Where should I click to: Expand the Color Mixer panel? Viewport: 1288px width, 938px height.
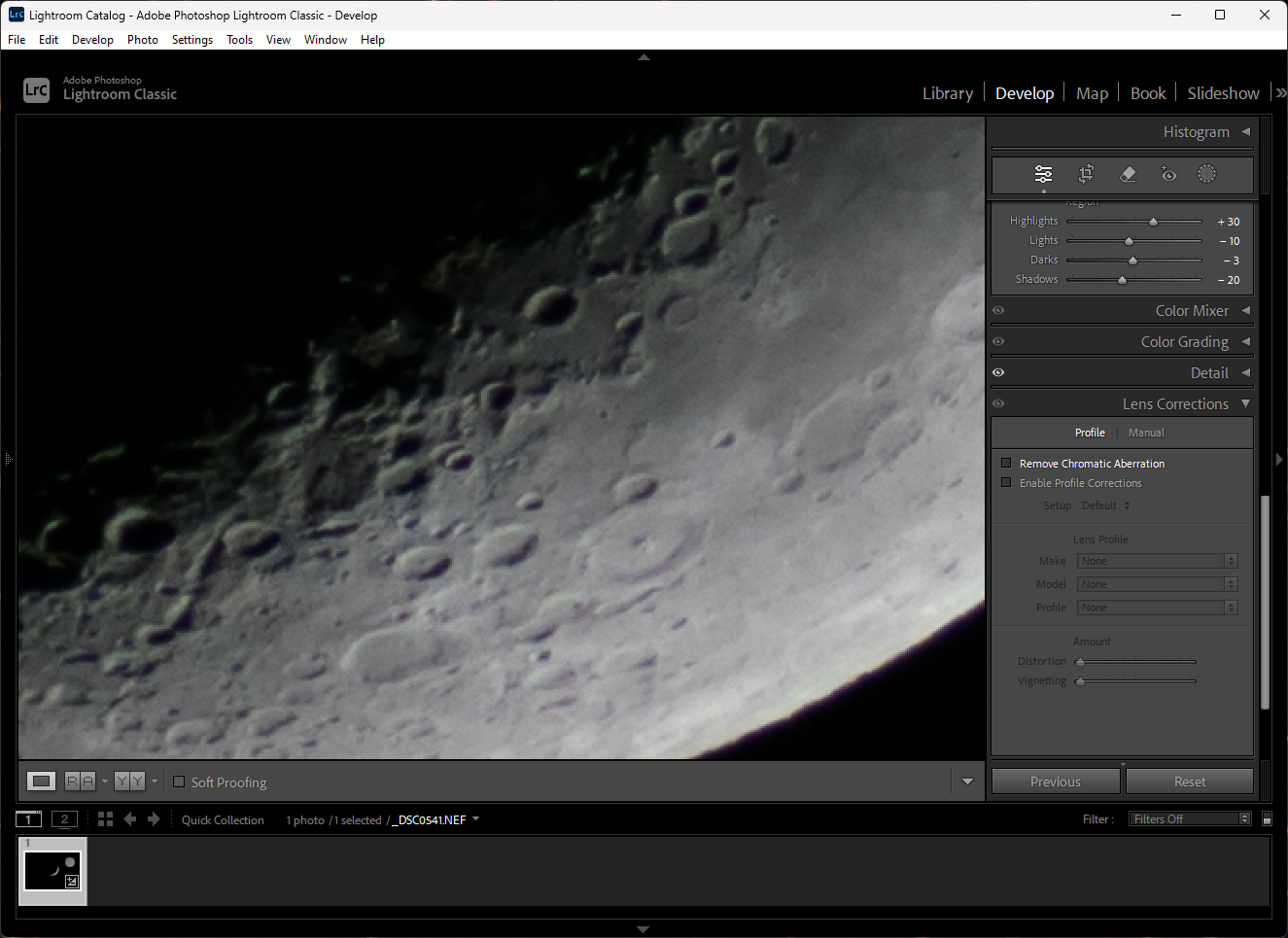pos(1245,310)
